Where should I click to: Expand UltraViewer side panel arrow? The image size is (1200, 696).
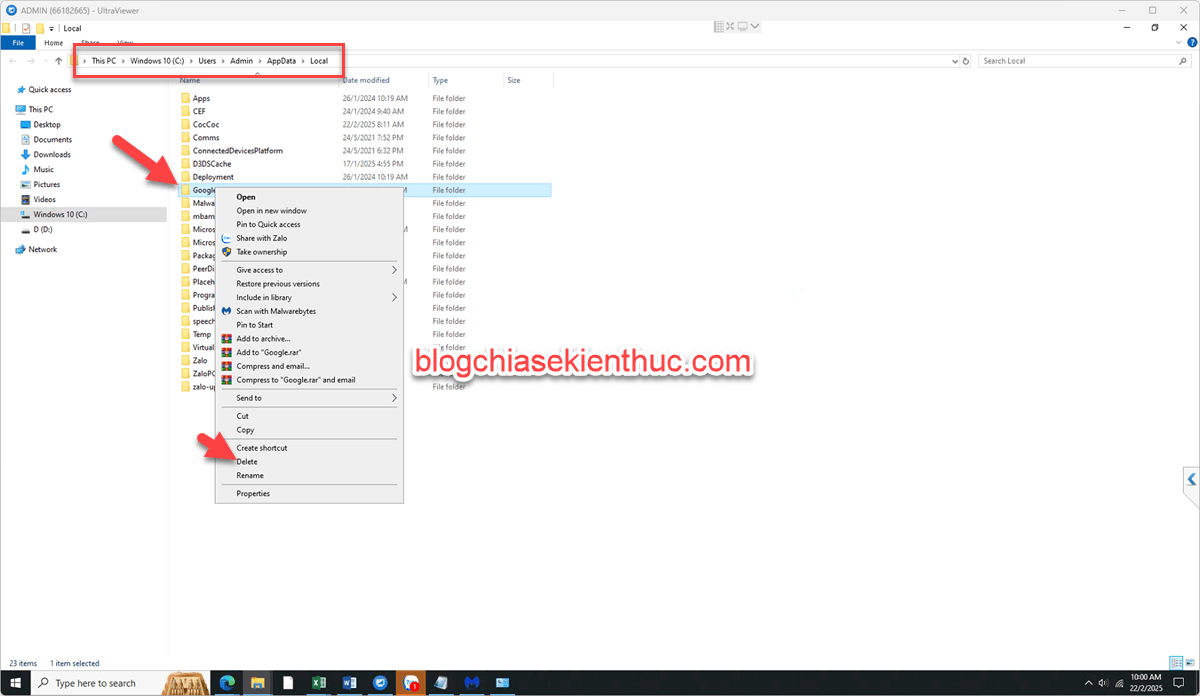tap(1190, 479)
